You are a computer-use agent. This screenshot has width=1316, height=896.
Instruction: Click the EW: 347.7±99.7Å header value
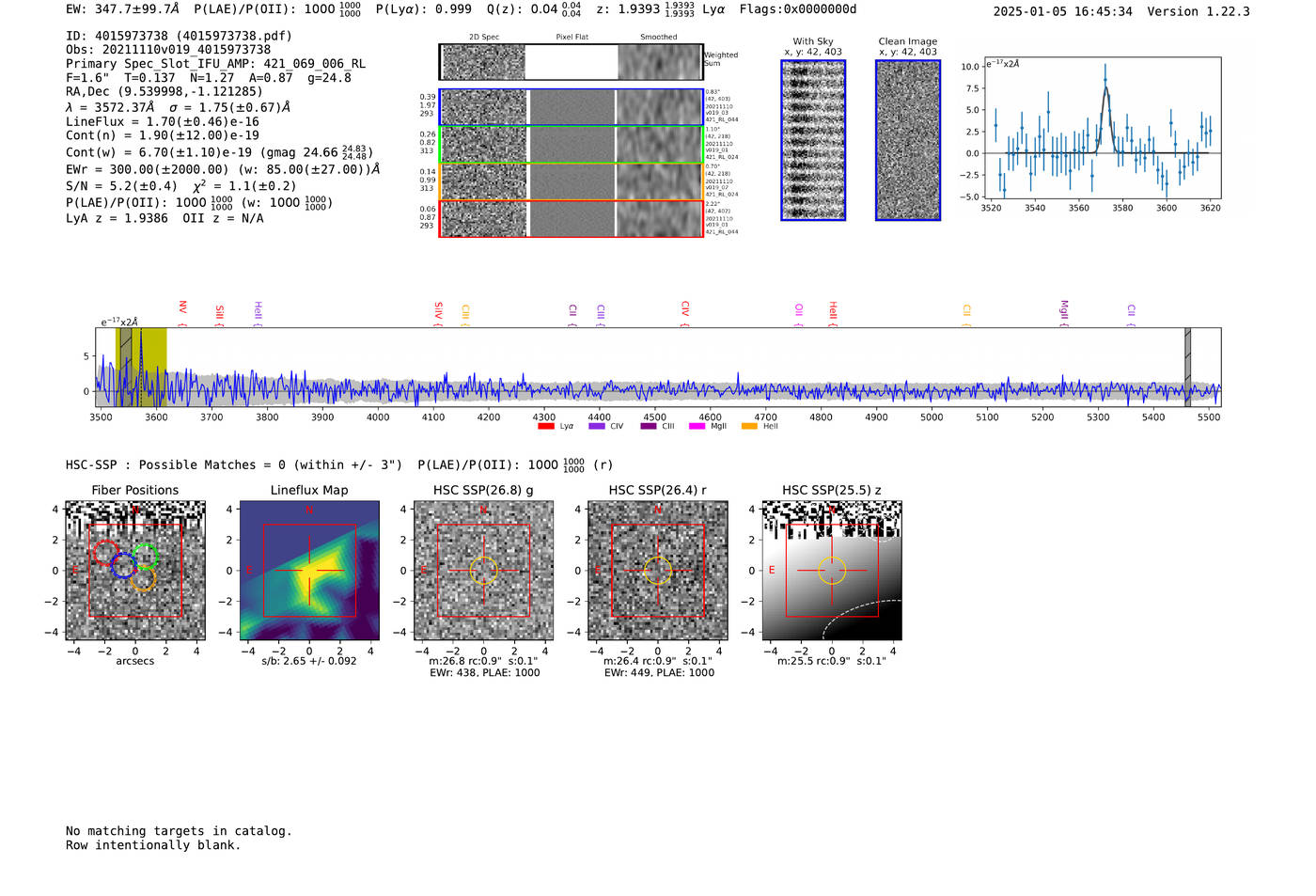[122, 9]
